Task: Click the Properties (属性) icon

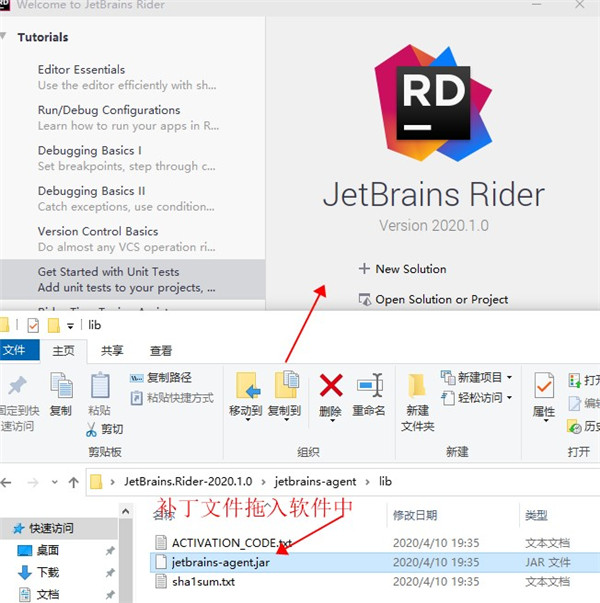Action: pos(544,385)
